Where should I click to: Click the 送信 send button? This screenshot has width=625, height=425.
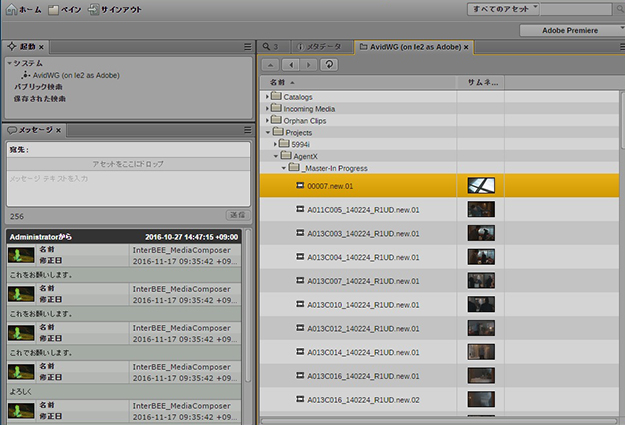238,215
